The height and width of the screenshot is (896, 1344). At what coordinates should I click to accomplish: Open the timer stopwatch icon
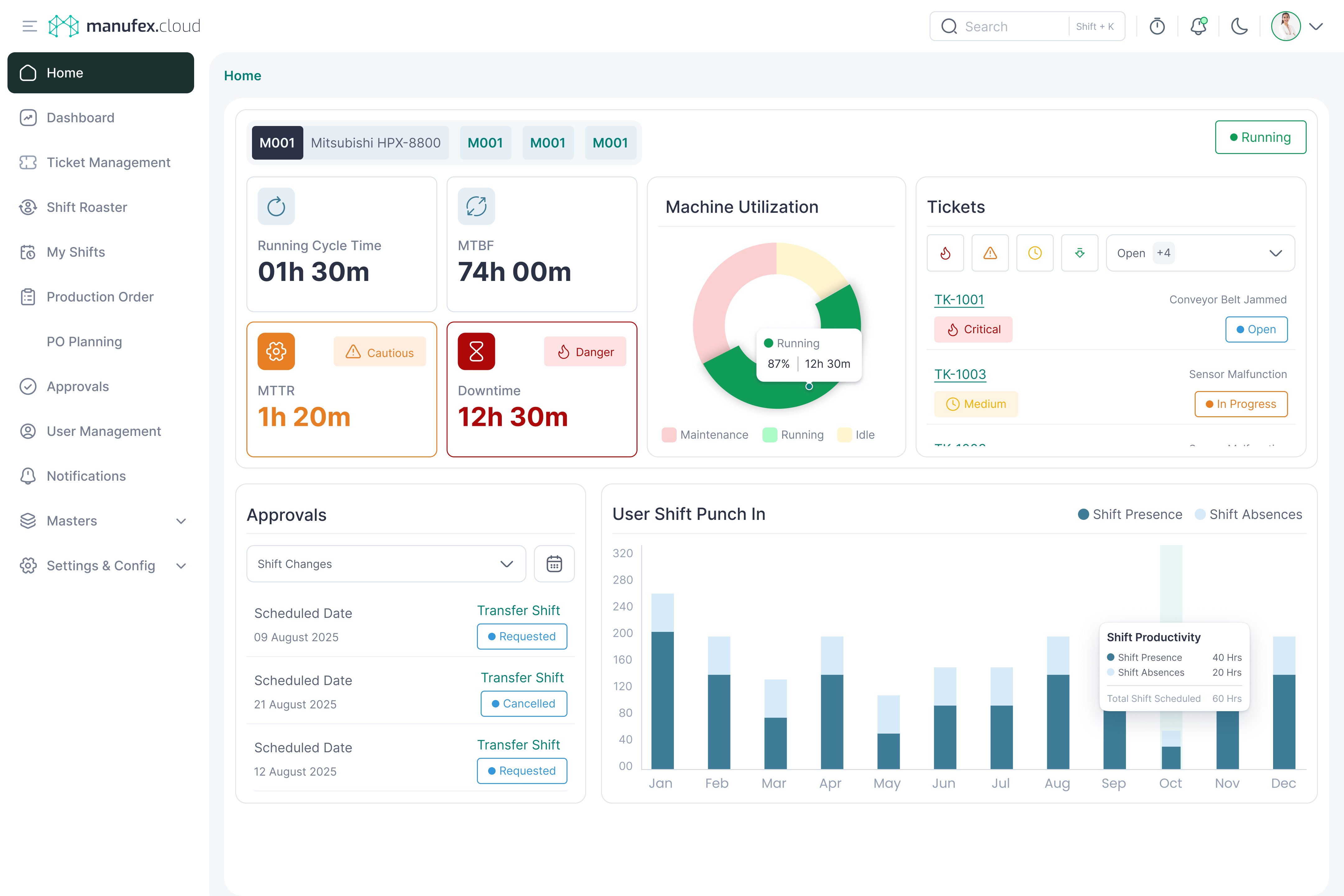coord(1157,26)
